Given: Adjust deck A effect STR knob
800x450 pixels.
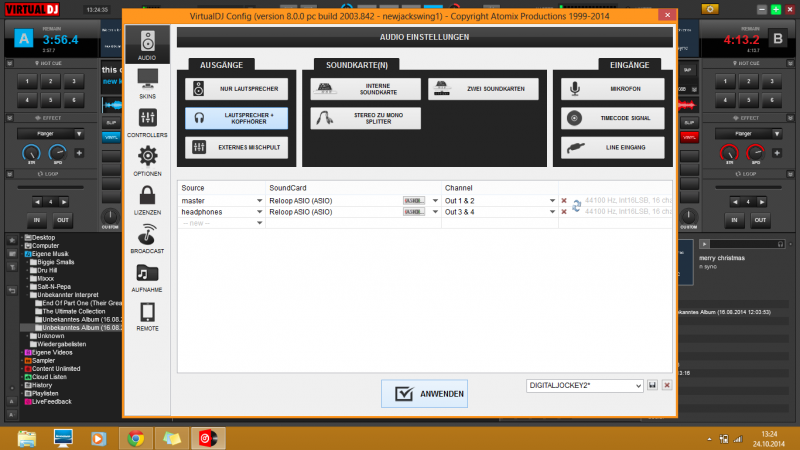Looking at the screenshot, I should tap(31, 153).
